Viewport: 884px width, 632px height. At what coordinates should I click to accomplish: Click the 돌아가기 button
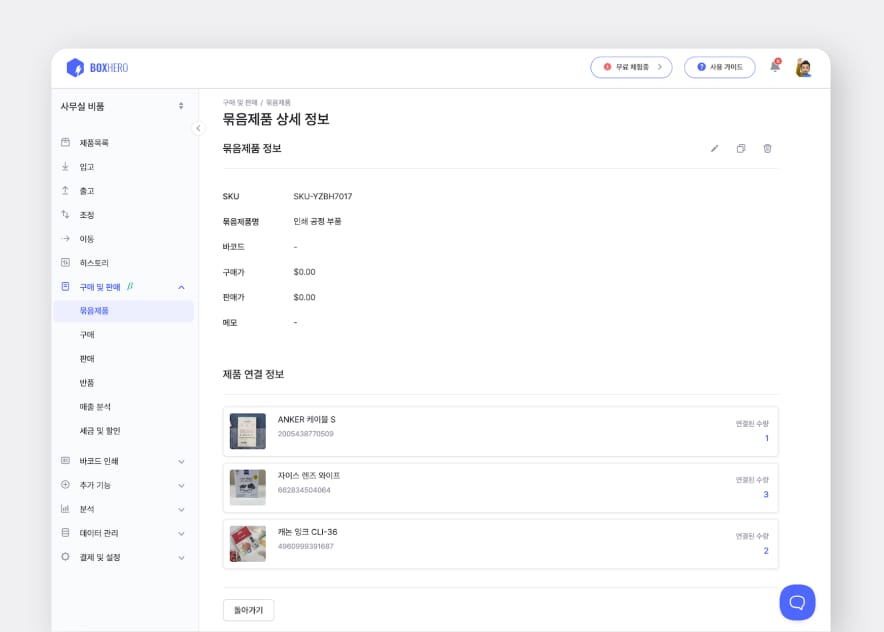(x=248, y=609)
